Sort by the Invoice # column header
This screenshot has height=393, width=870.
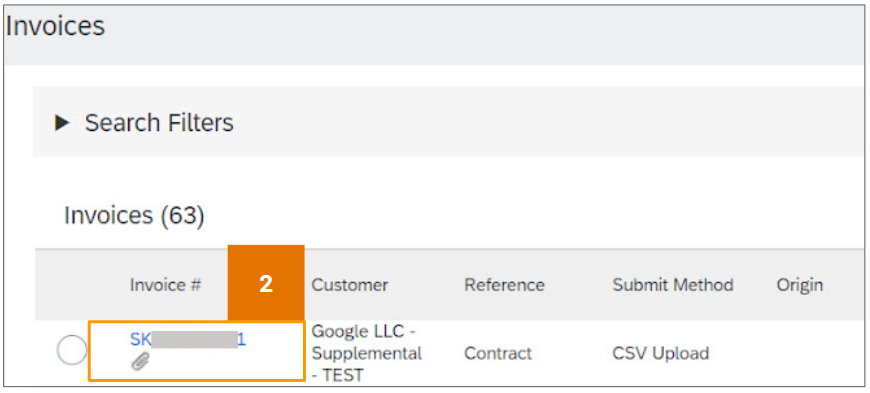point(165,285)
